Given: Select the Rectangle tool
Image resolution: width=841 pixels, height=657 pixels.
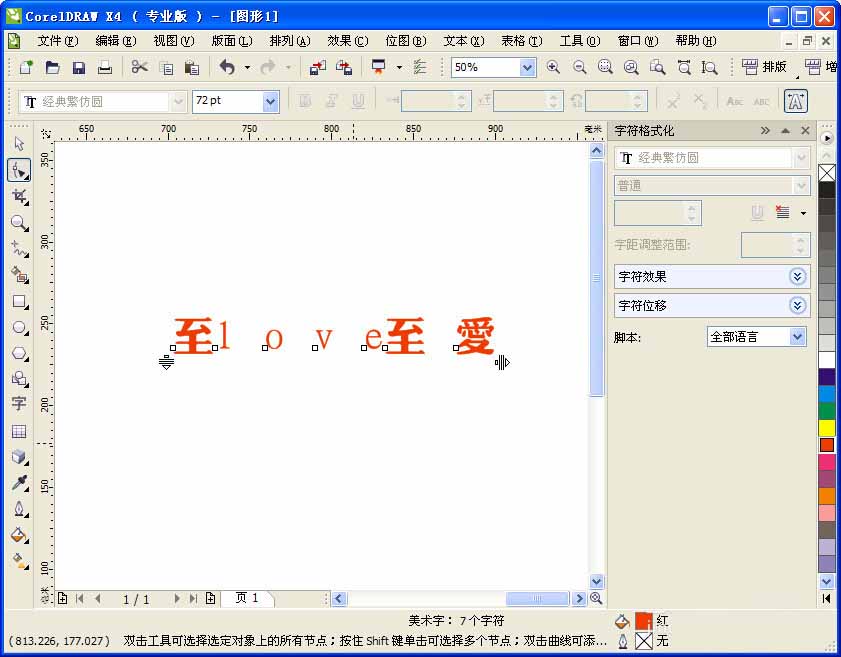Looking at the screenshot, I should pos(19,301).
